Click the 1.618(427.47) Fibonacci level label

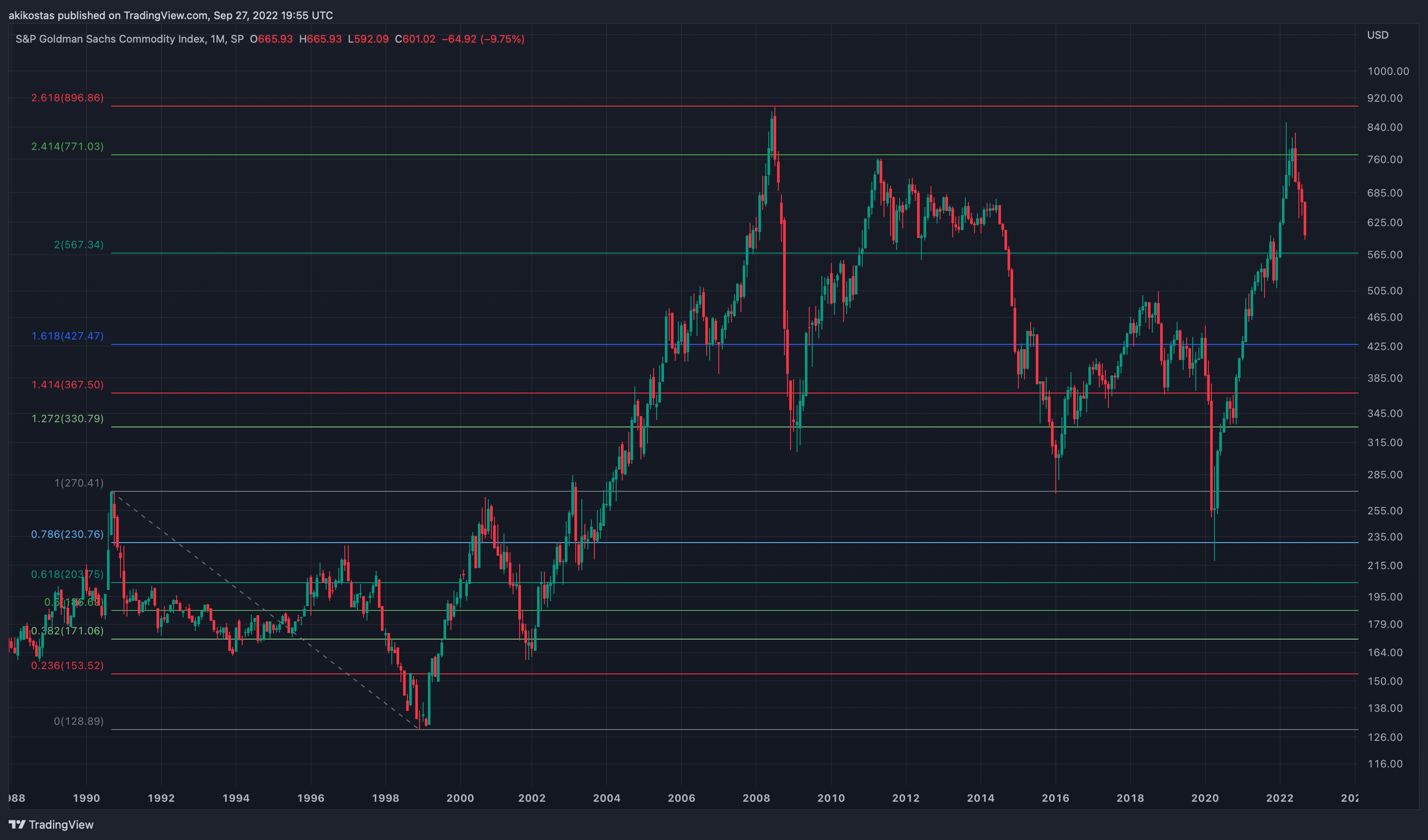pyautogui.click(x=67, y=336)
